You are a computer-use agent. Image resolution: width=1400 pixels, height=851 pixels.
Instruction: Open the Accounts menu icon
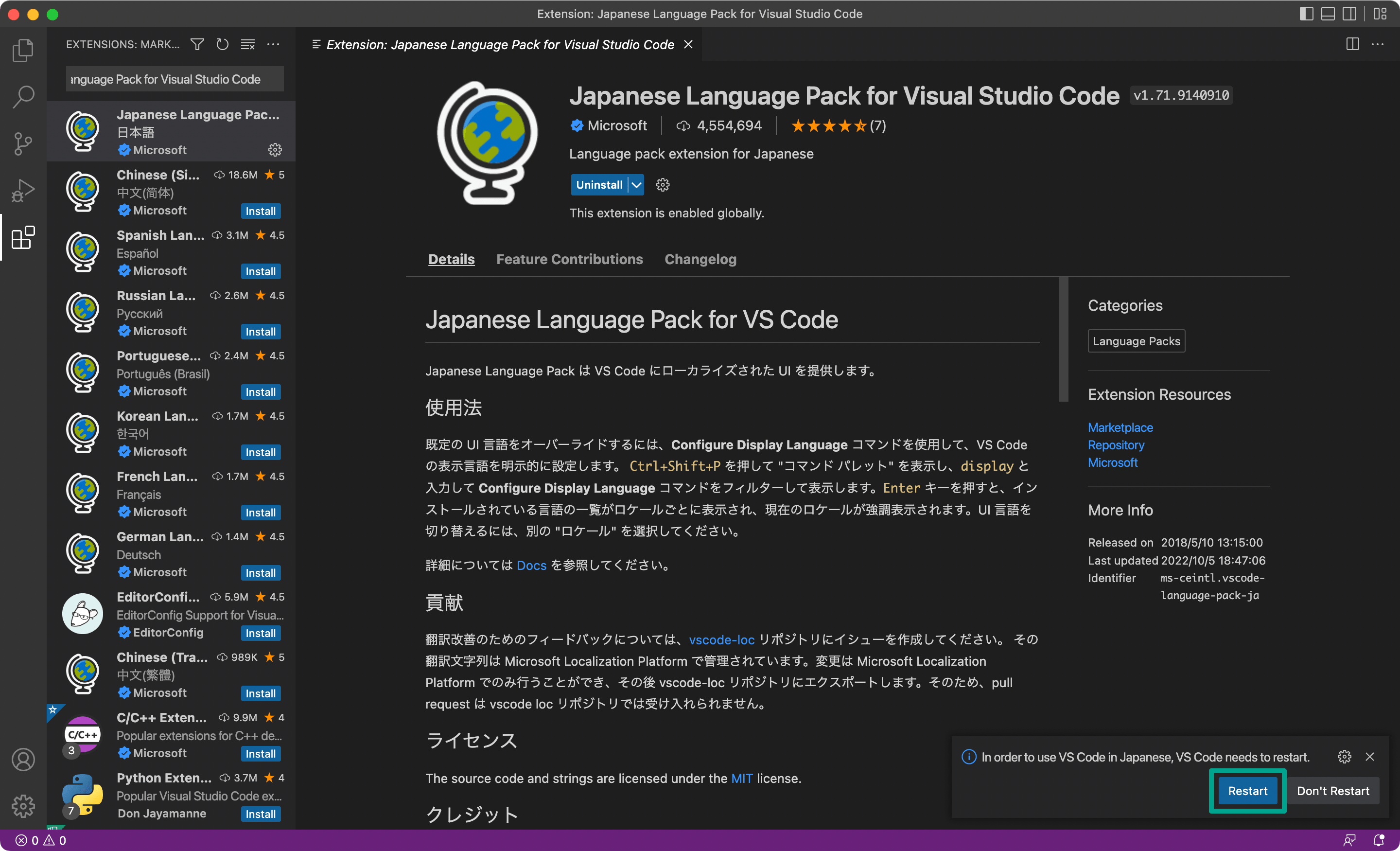click(x=23, y=760)
